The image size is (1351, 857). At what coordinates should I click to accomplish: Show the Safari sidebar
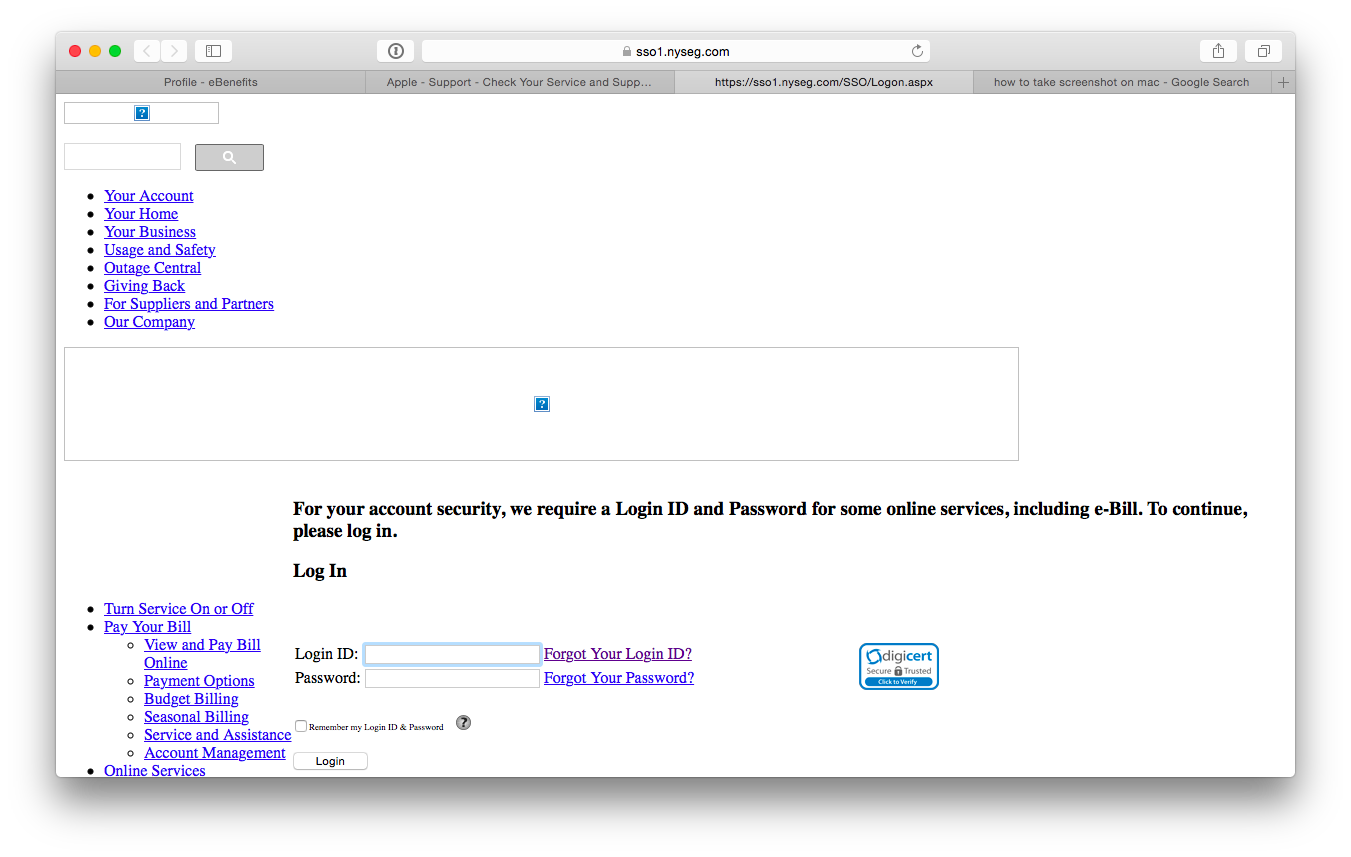pyautogui.click(x=213, y=51)
